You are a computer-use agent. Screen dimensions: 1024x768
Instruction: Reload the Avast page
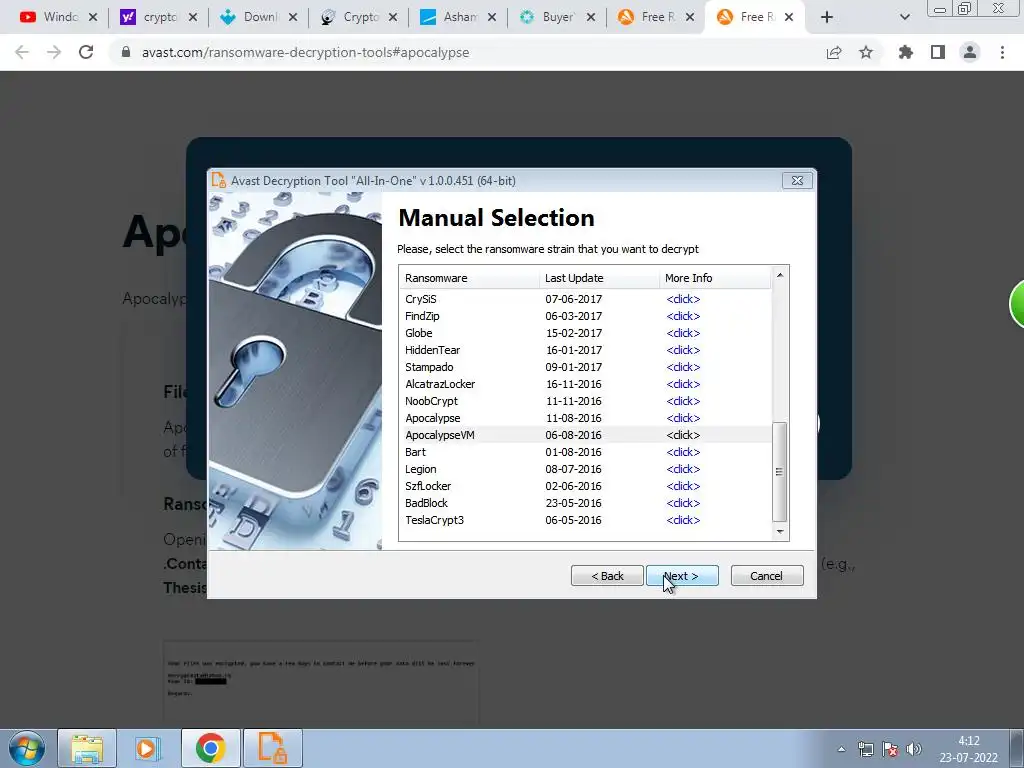[86, 52]
